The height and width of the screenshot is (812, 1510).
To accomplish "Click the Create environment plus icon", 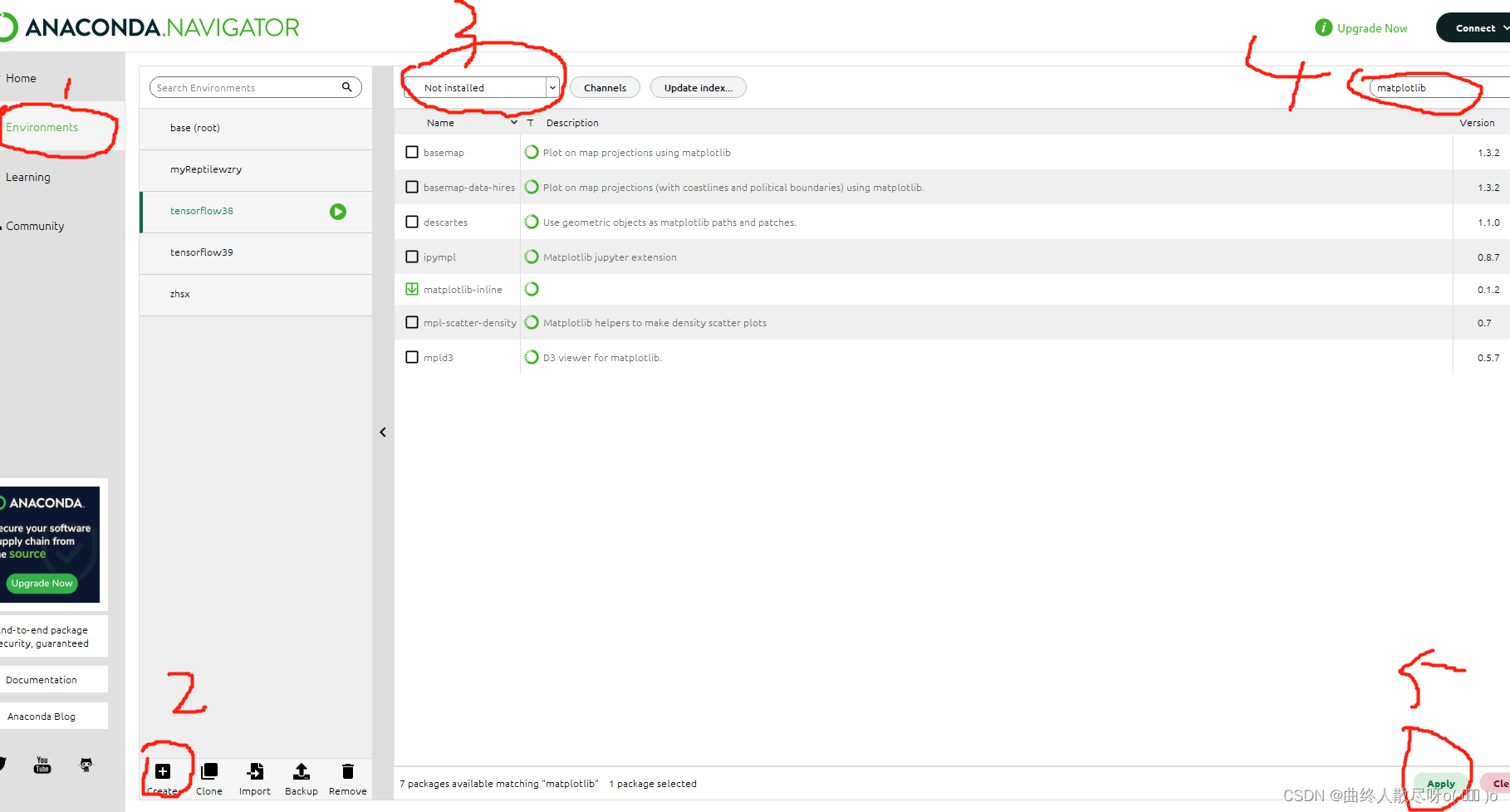I will [163, 771].
